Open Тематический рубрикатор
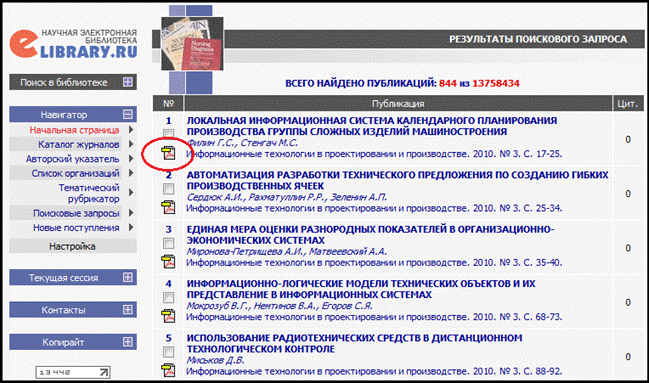The height and width of the screenshot is (383, 649). [89, 193]
